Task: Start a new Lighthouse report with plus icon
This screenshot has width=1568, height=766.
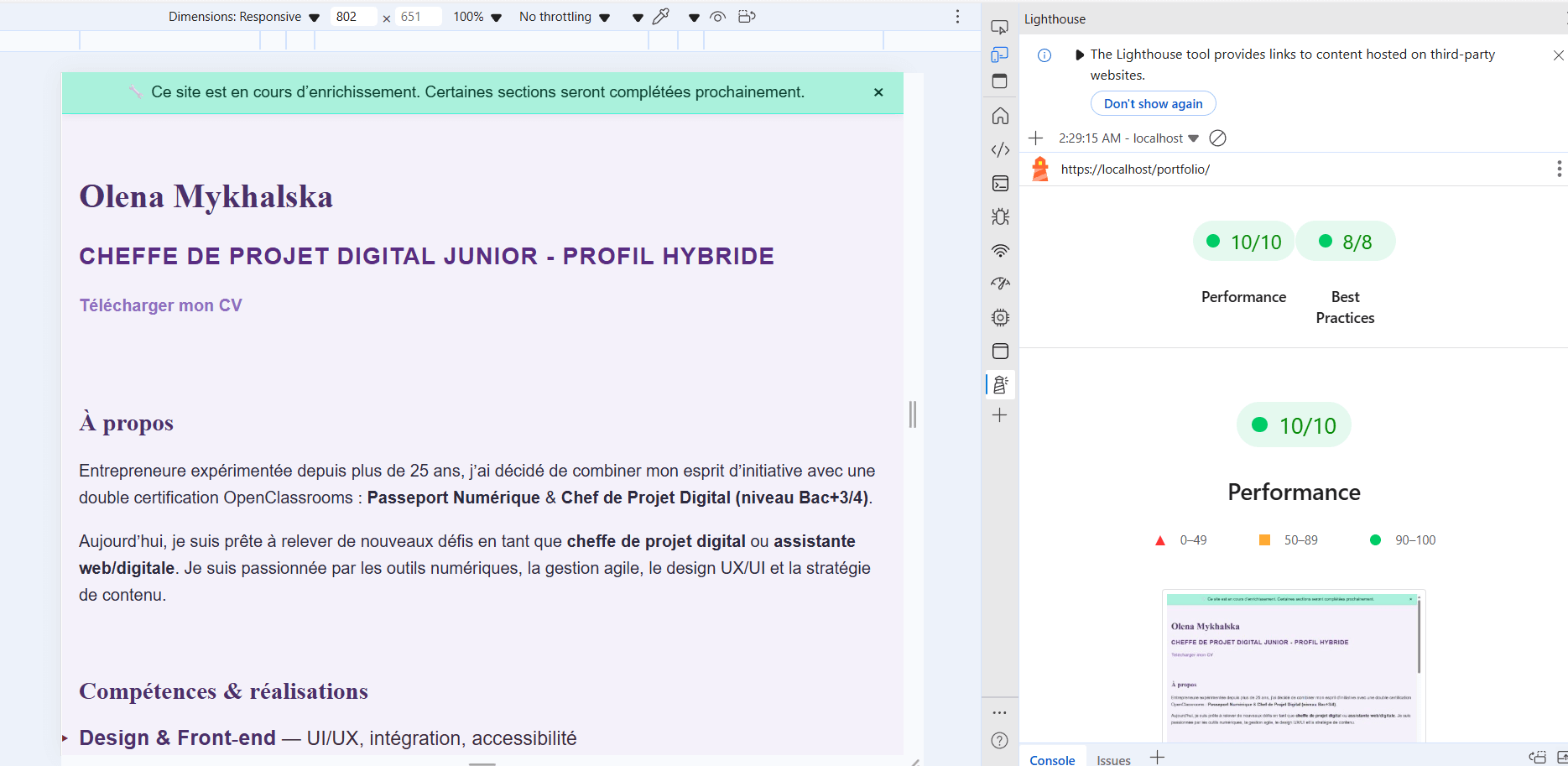Action: [1036, 138]
